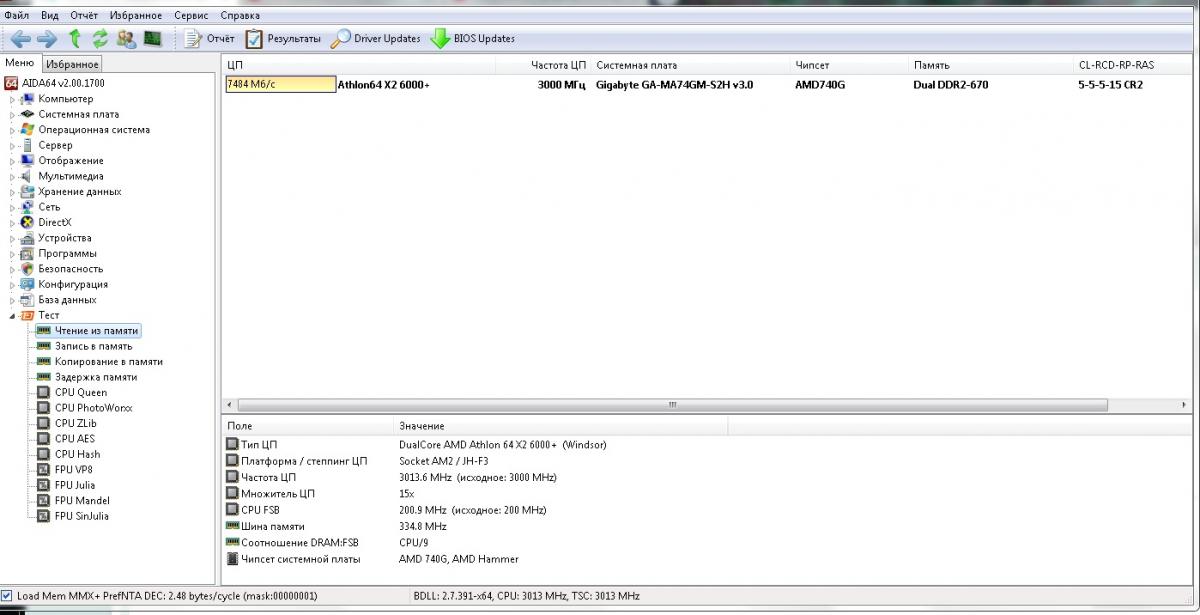Expand the Сервер tree node
Image resolution: width=1200 pixels, height=615 pixels.
12,145
